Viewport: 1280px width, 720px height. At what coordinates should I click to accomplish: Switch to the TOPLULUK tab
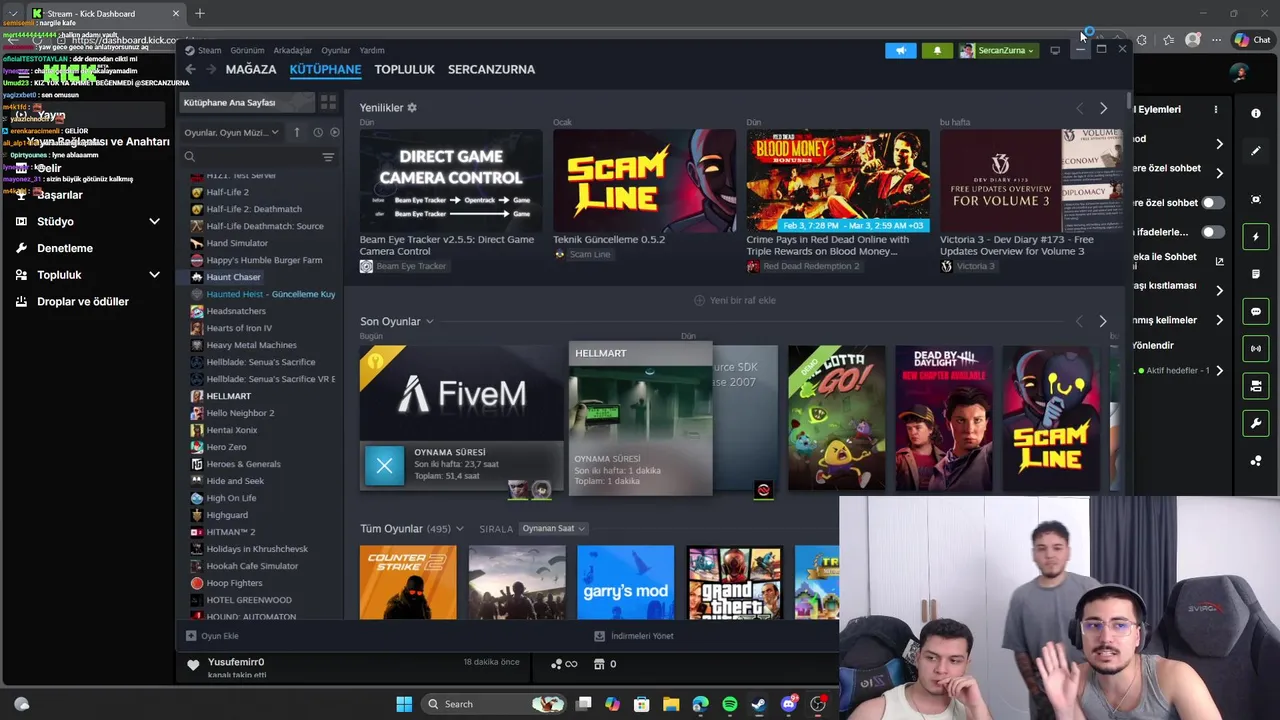tap(405, 69)
